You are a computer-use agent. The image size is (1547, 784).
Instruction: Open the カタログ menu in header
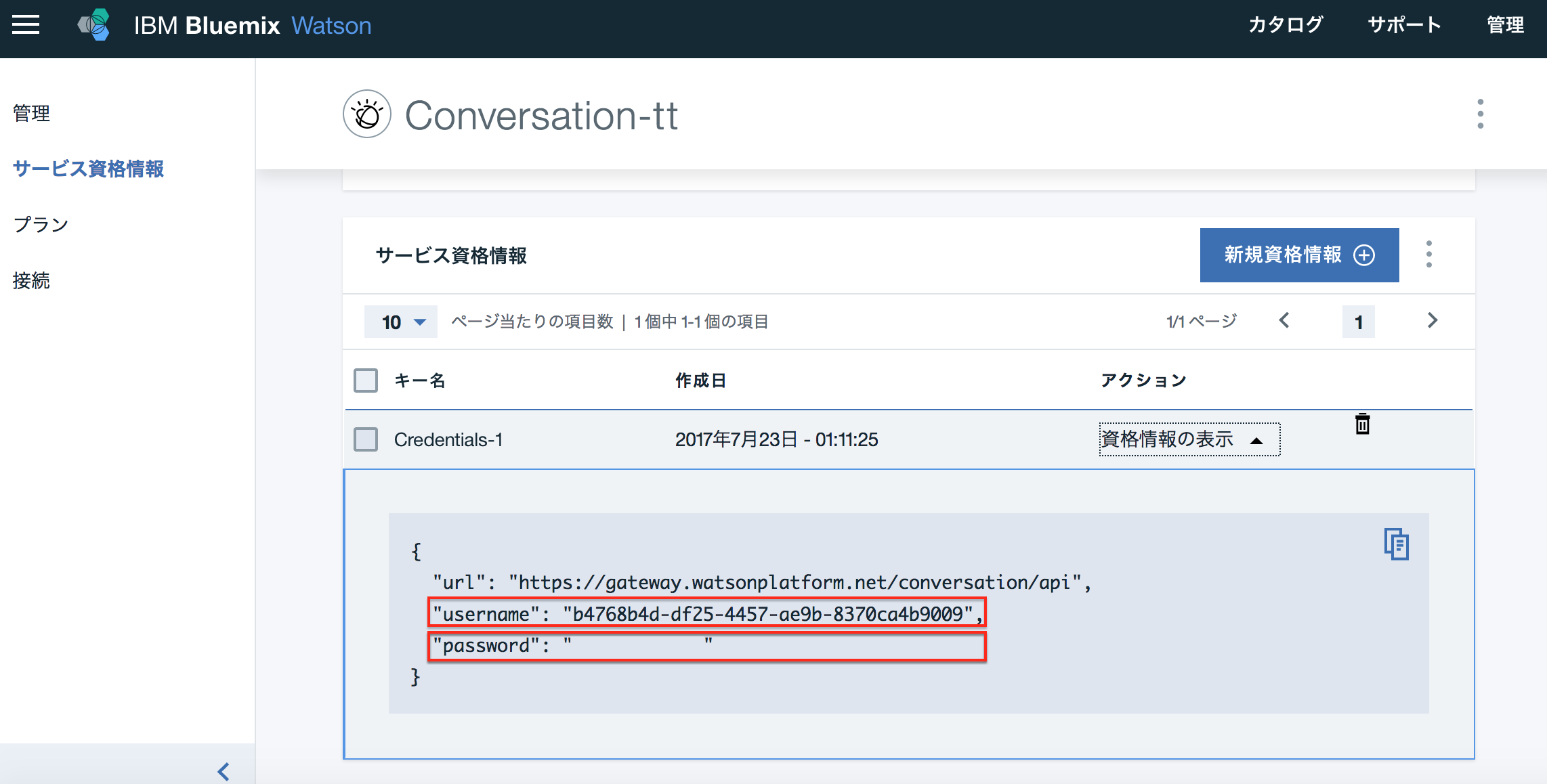coord(1286,25)
